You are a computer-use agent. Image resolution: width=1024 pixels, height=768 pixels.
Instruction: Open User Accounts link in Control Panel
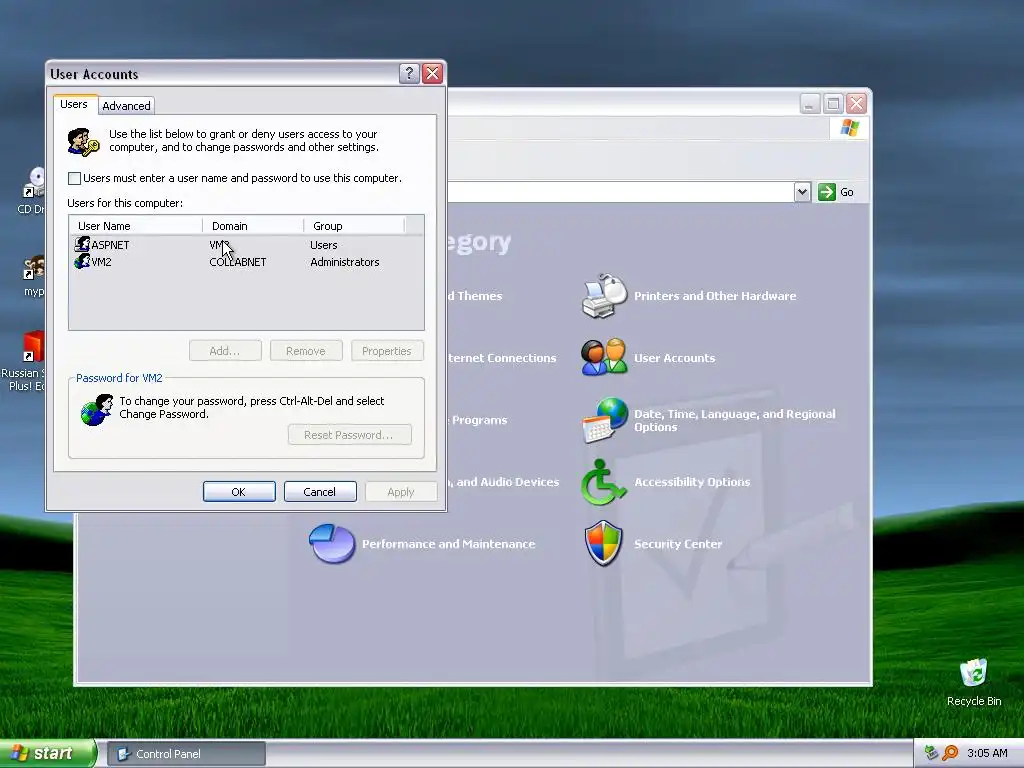pos(675,358)
